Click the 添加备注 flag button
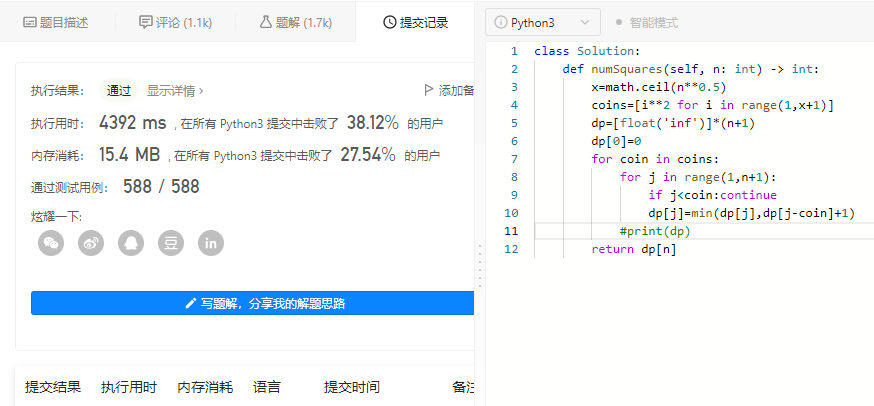 click(x=449, y=90)
